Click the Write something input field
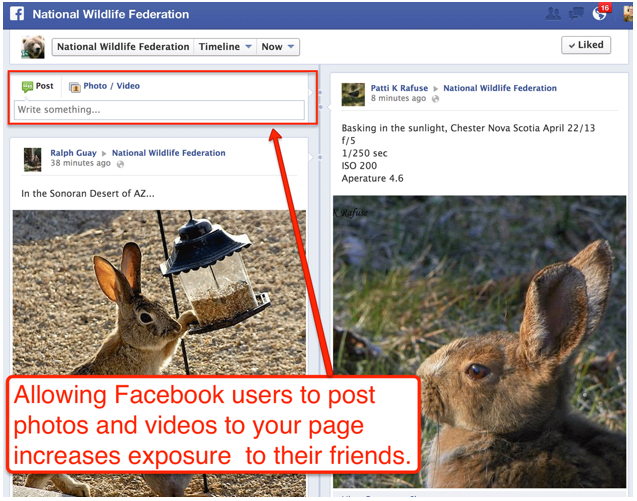This screenshot has width=637, height=501. [159, 110]
